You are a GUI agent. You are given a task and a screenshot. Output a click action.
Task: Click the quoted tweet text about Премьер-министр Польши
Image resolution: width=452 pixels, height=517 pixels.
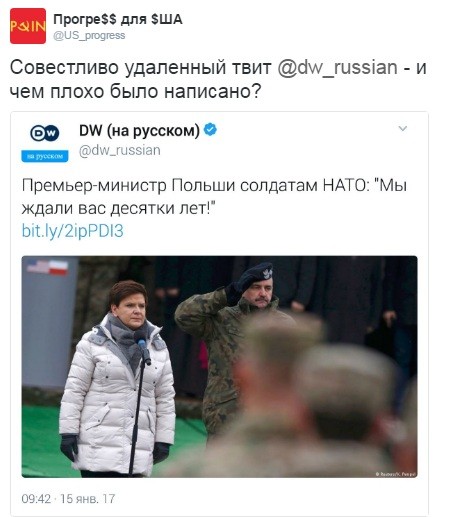click(x=214, y=197)
